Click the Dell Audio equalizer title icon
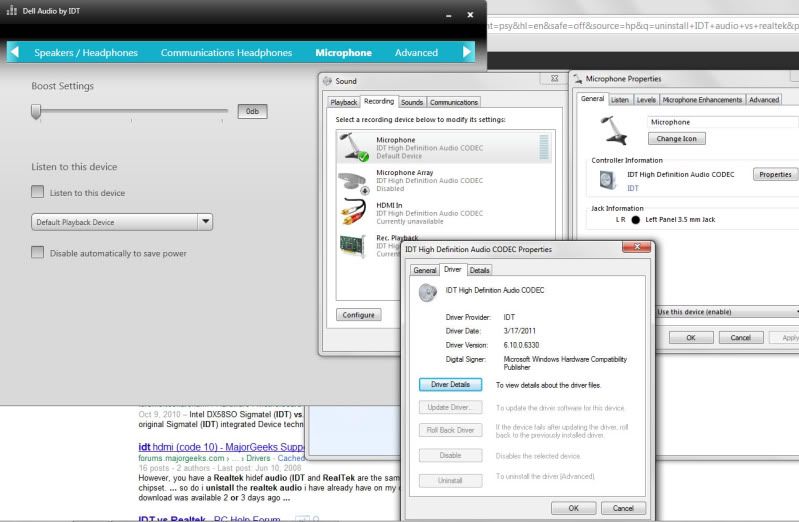Viewport: 799px width, 522px height. [12, 10]
